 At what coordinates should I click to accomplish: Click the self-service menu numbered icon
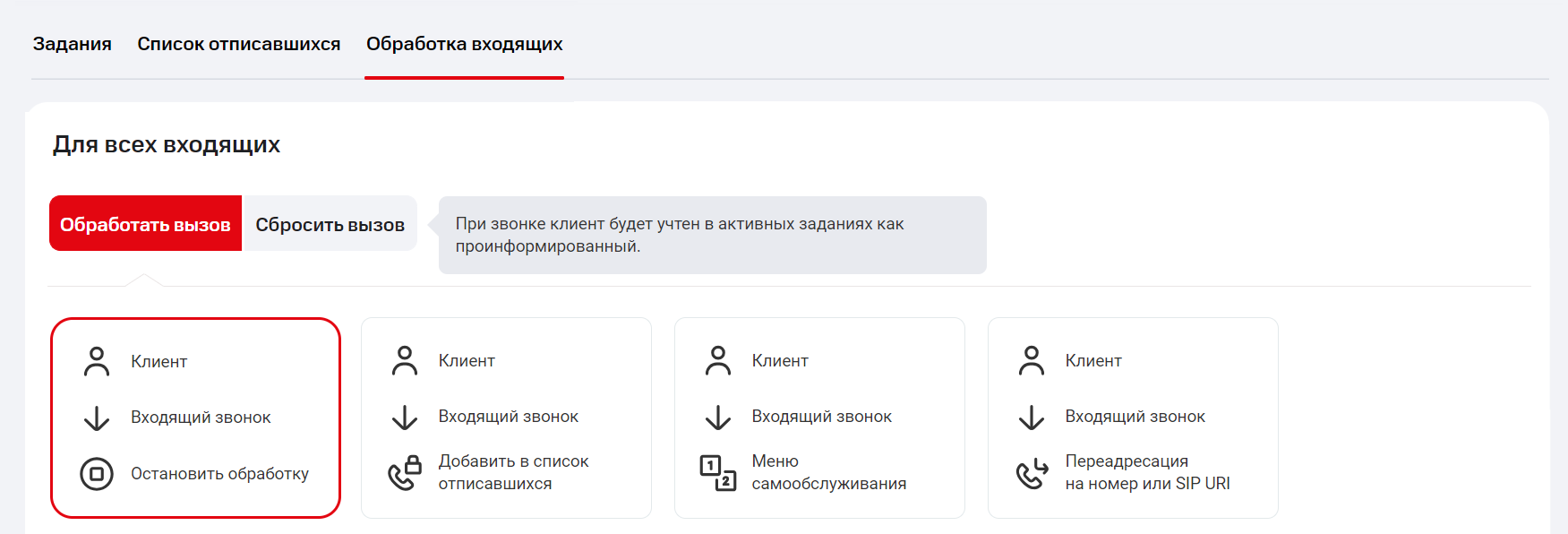tap(717, 472)
